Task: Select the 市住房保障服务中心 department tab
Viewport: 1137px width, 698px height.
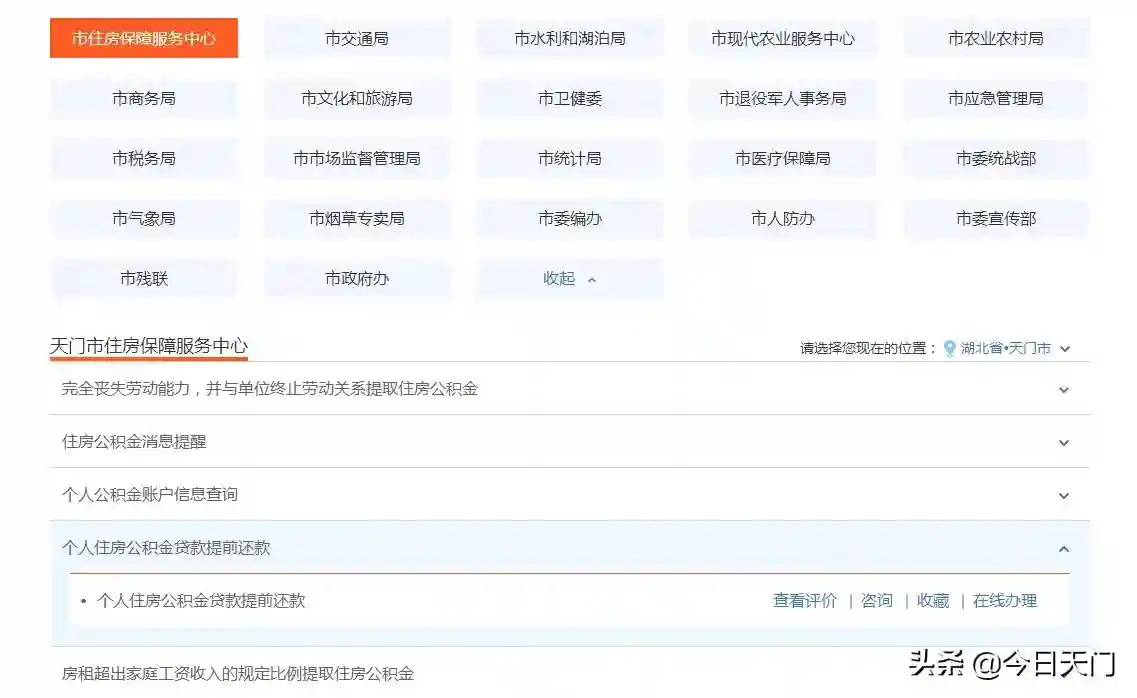Action: [x=144, y=38]
